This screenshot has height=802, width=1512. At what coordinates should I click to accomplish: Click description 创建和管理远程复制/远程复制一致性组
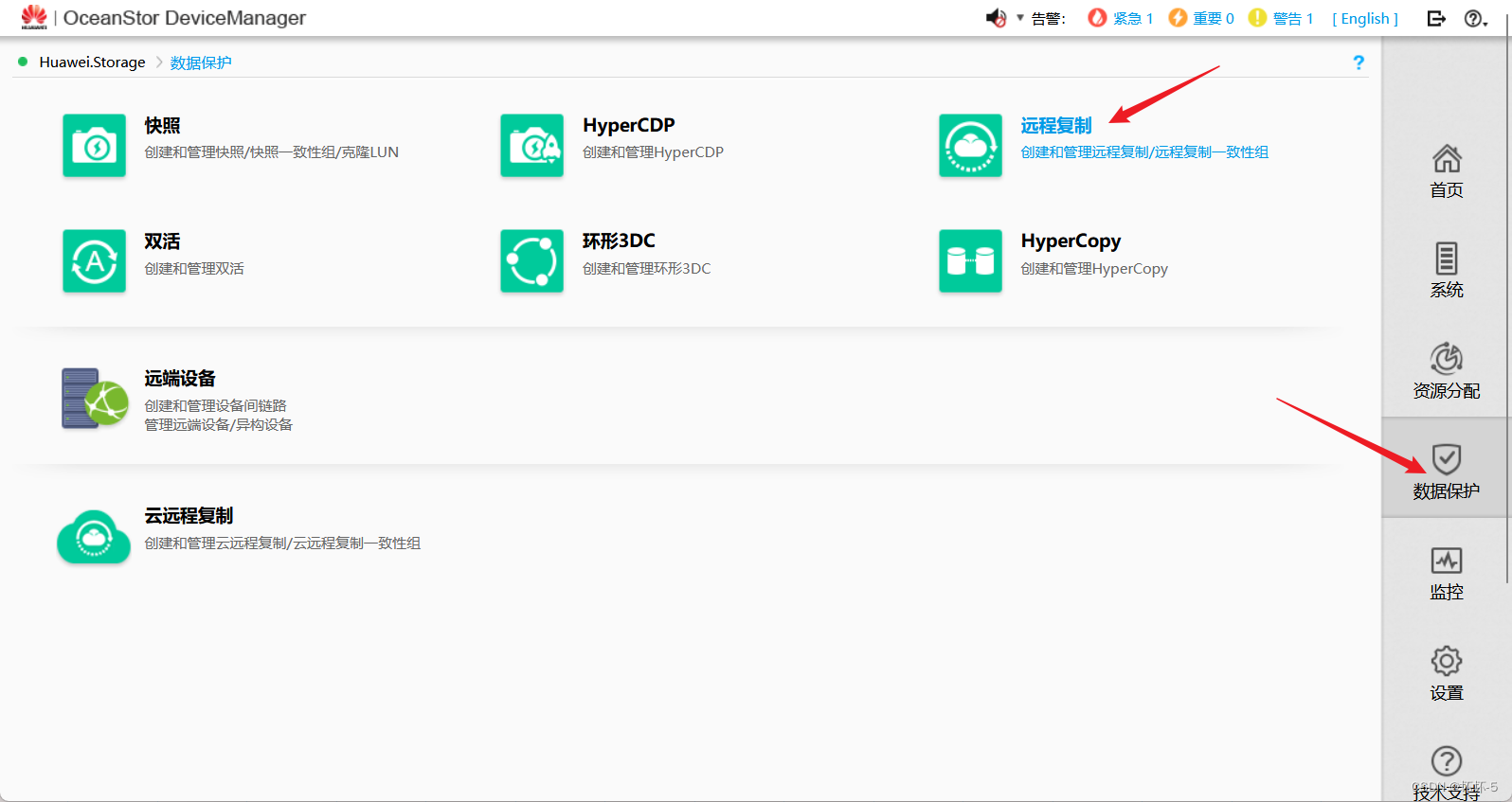click(x=1144, y=152)
